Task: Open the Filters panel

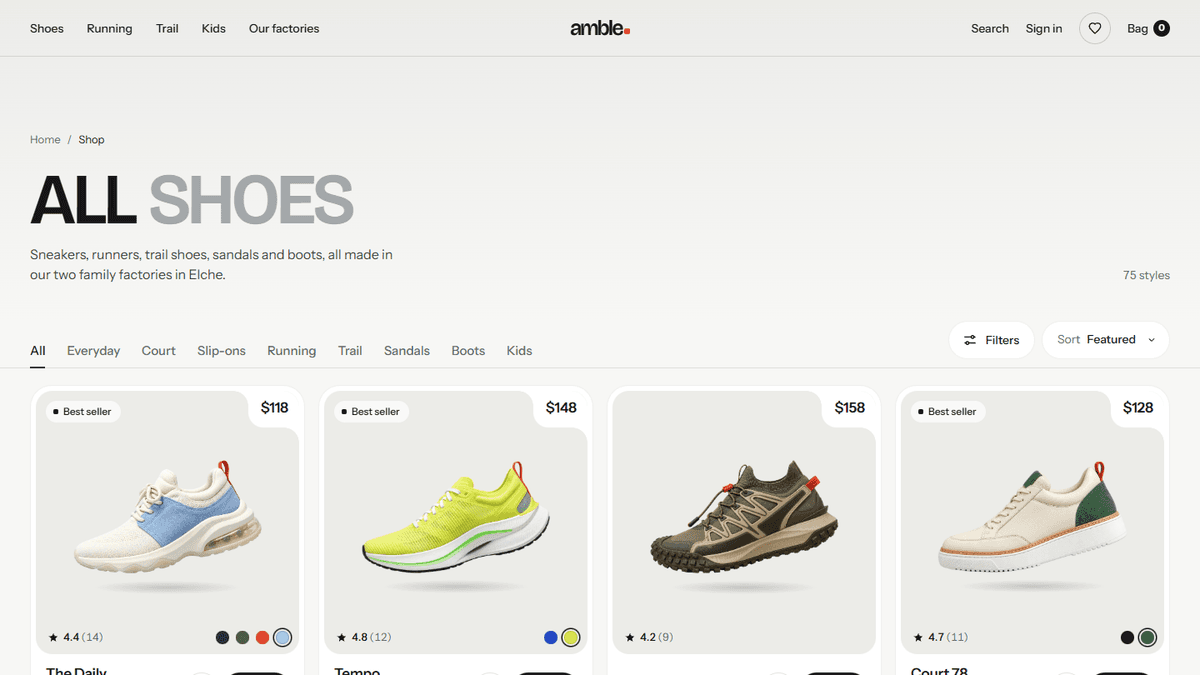Action: coord(992,340)
